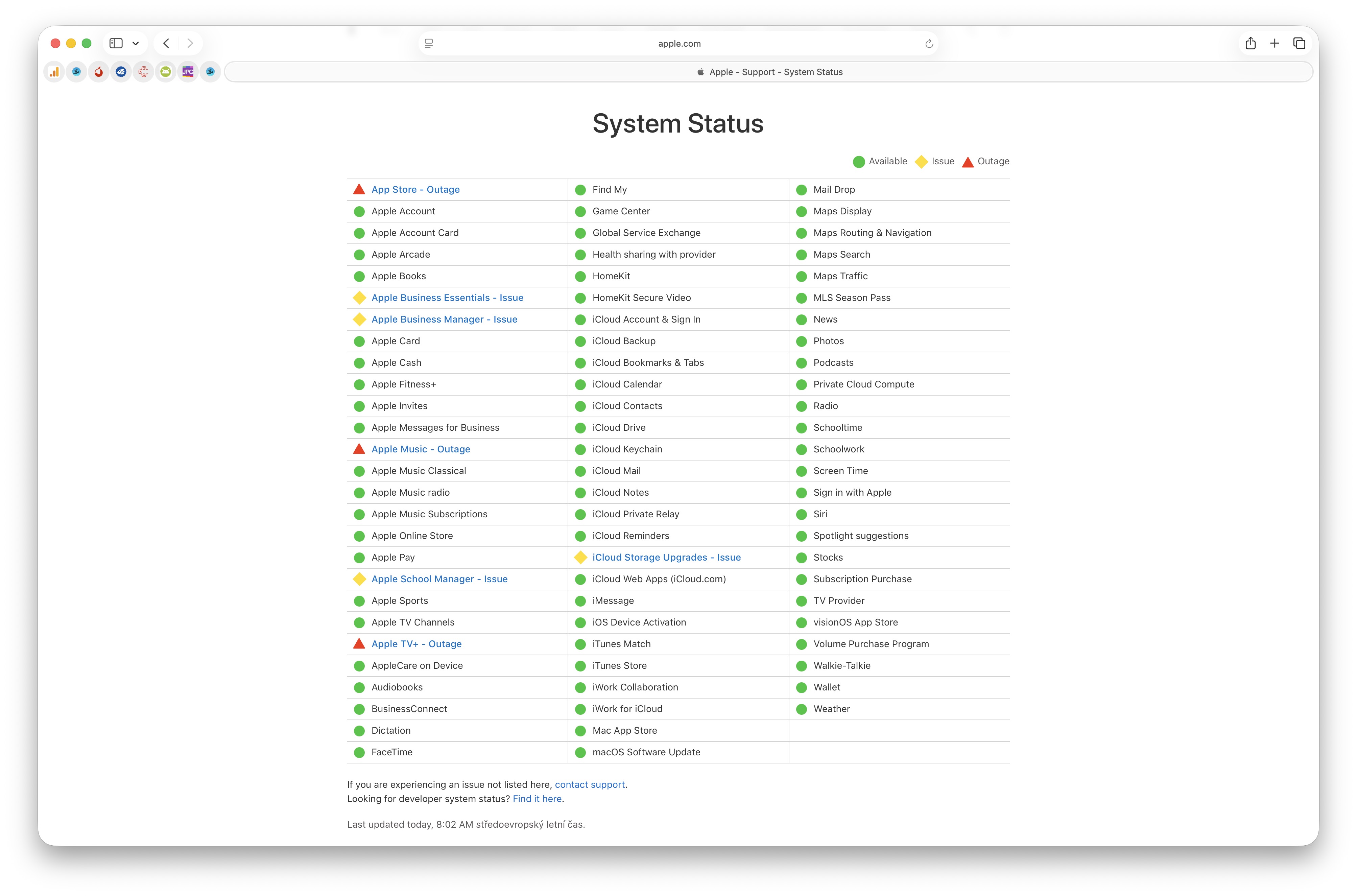Expand the App Store Outage details
This screenshot has height=896, width=1357.
coord(415,190)
